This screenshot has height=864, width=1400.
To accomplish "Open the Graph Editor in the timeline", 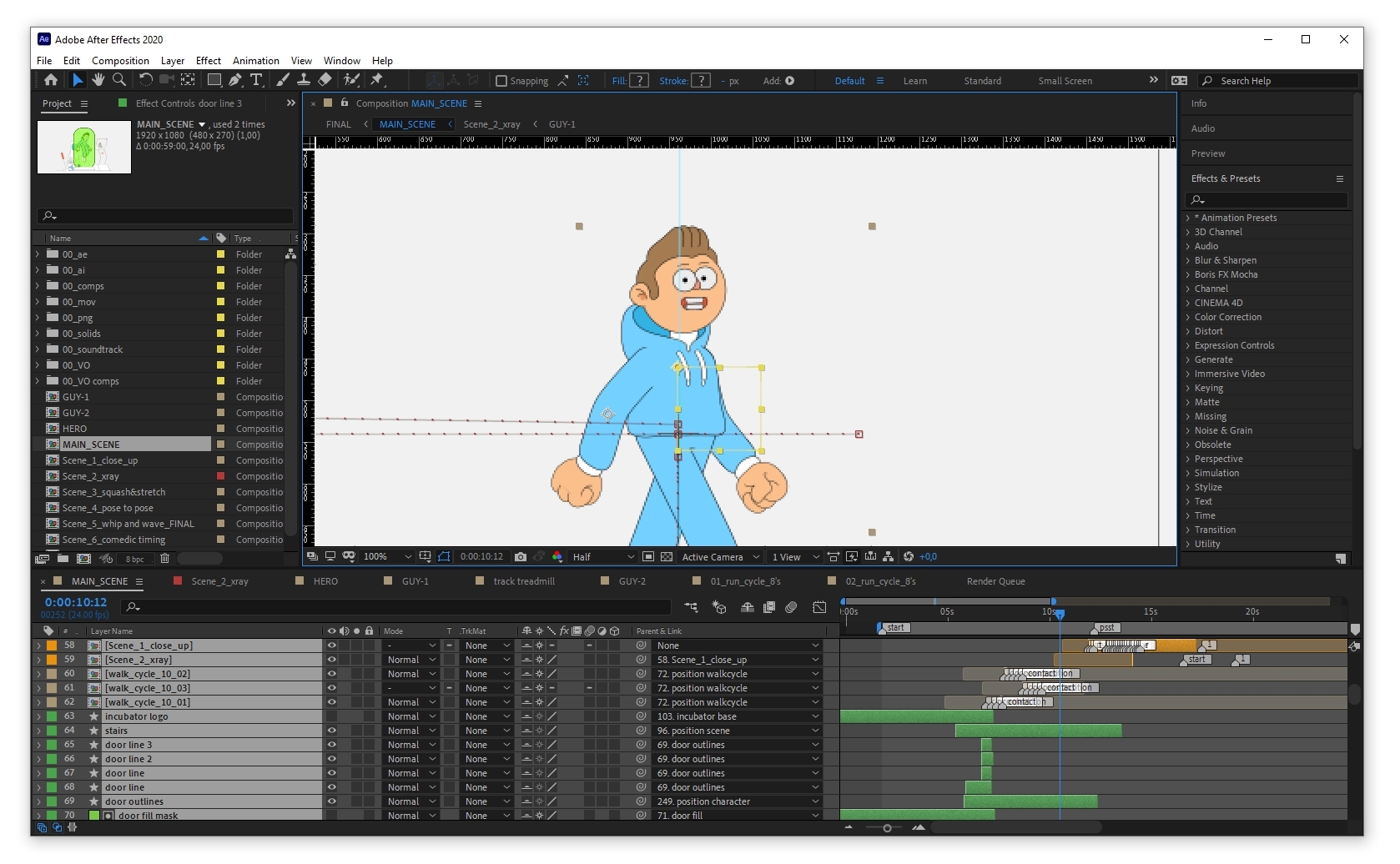I will coord(819,608).
